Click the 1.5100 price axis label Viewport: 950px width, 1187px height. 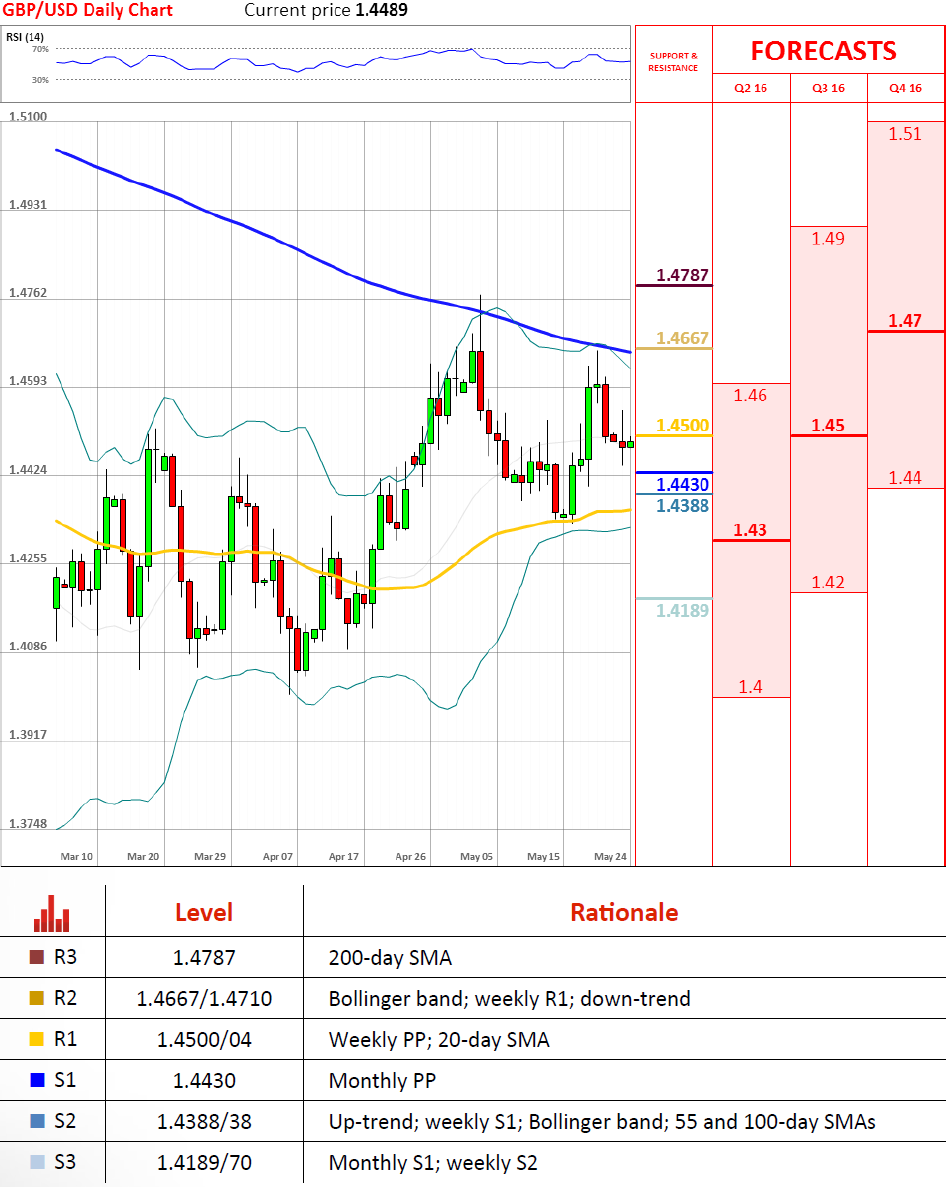(28, 117)
